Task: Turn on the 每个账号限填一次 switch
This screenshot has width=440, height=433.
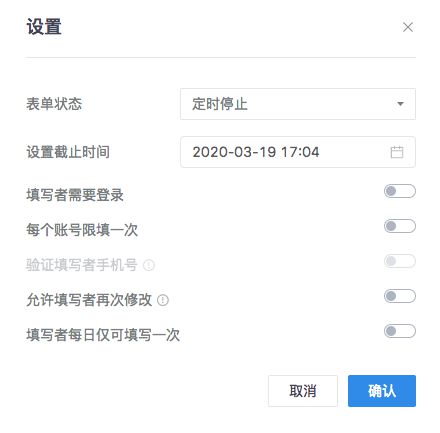Action: 400,226
